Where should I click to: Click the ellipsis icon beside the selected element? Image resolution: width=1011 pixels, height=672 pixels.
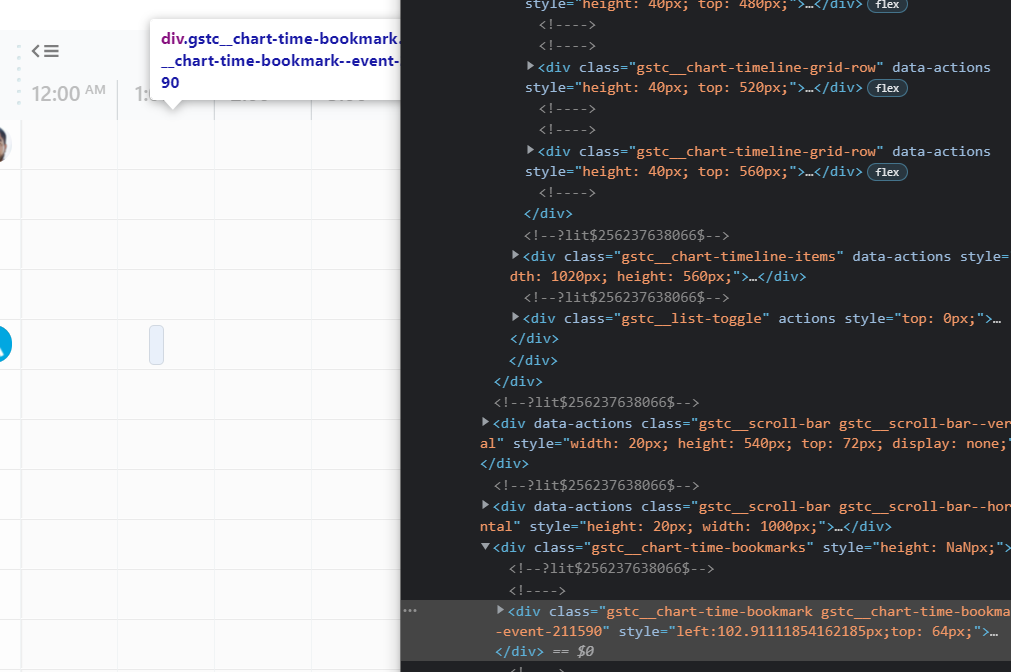(x=409, y=609)
